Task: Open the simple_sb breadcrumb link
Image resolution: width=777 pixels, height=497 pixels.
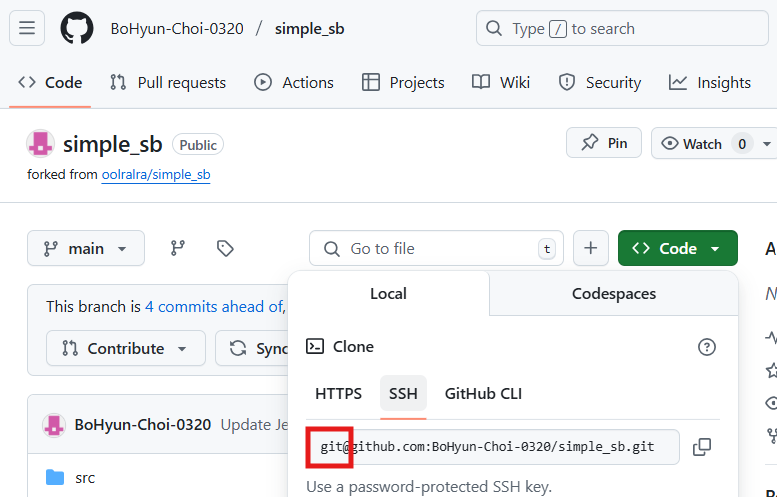Action: [x=309, y=29]
